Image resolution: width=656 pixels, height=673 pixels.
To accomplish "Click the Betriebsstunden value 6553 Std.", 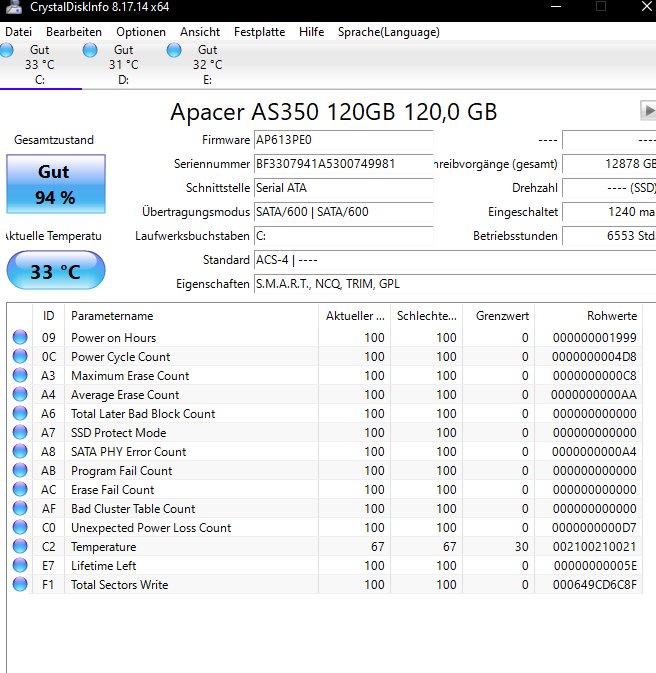I will (609, 236).
